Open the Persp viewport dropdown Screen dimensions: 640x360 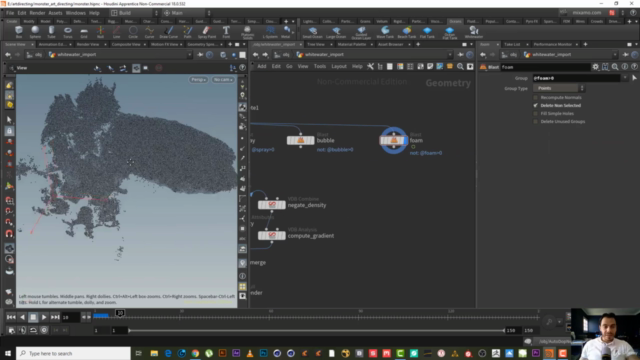pos(199,80)
